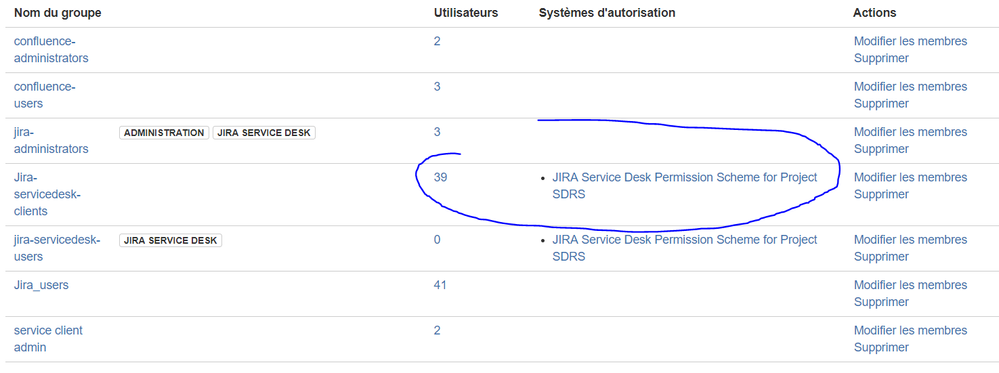Click the Nom du groupe column header

coord(57,13)
